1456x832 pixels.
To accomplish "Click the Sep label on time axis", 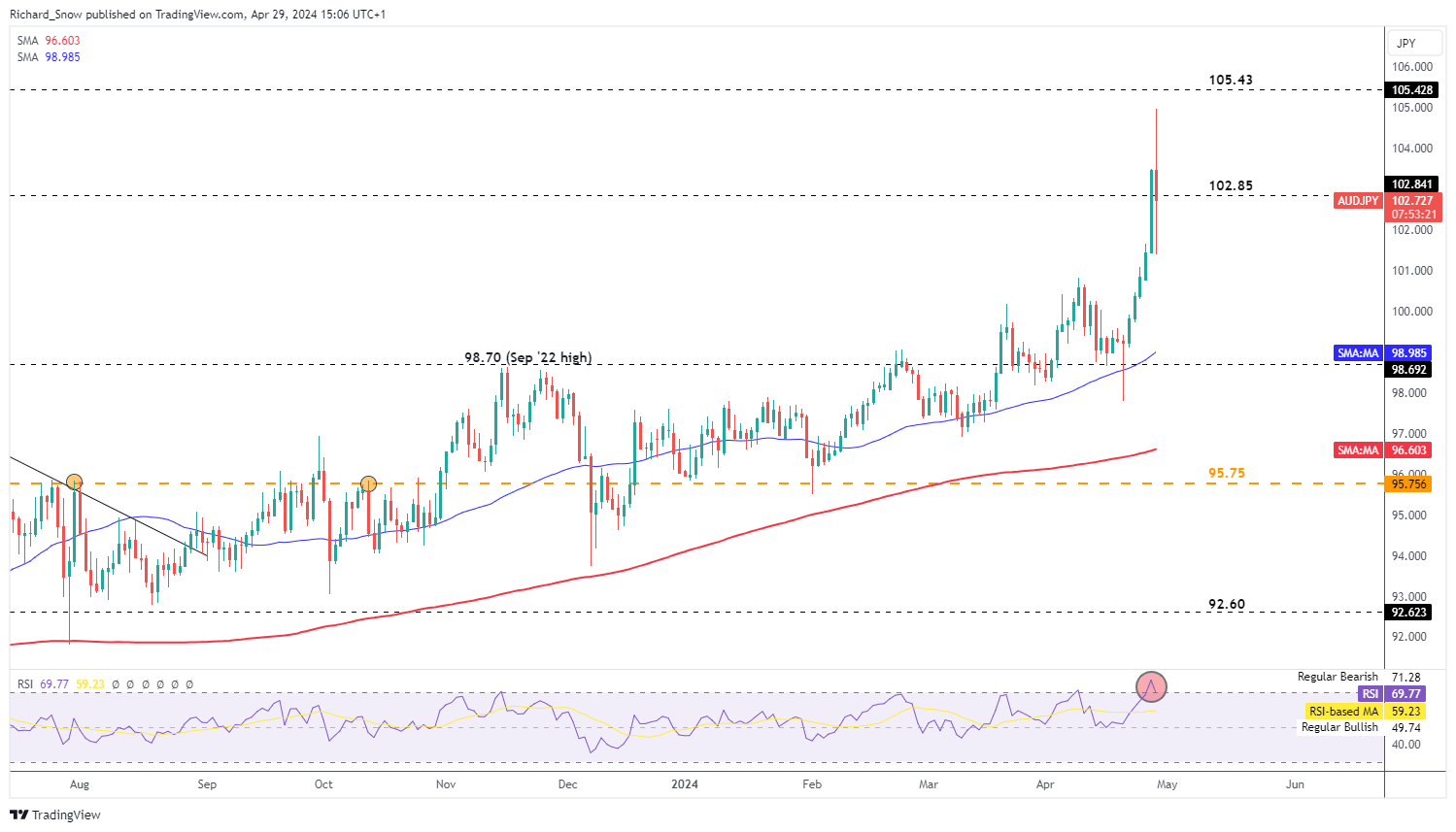I will [x=207, y=784].
